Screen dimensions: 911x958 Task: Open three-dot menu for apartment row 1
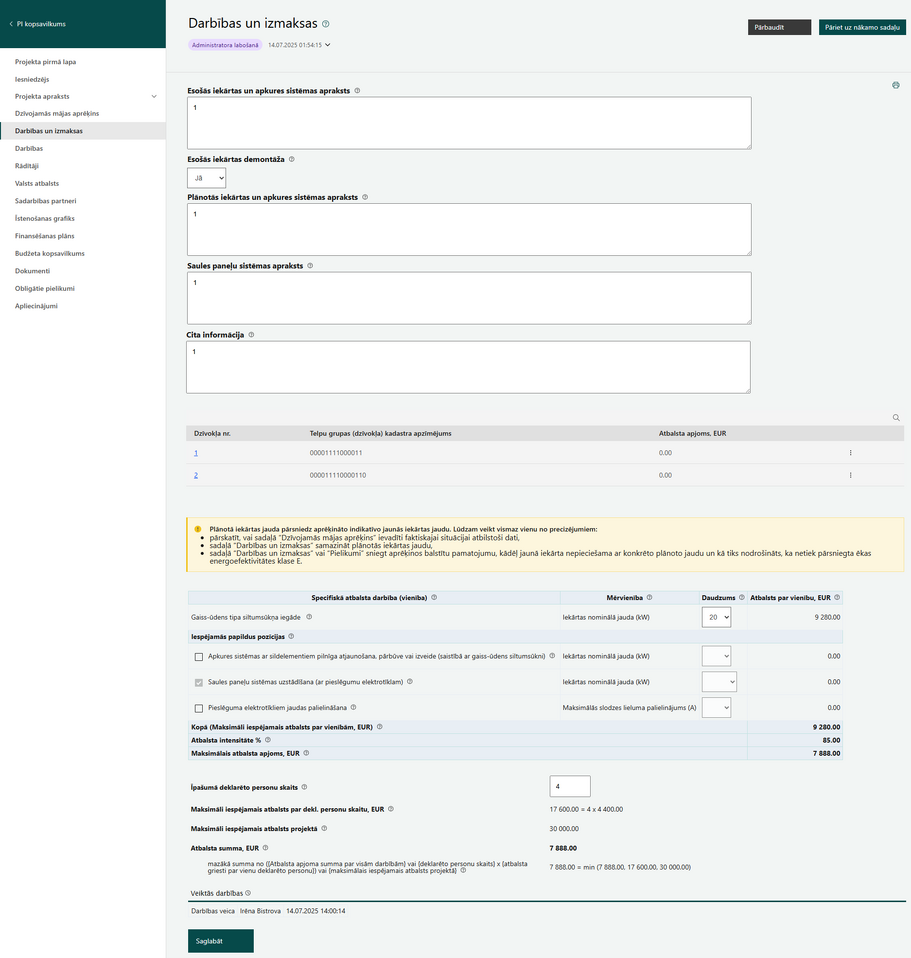(x=851, y=453)
